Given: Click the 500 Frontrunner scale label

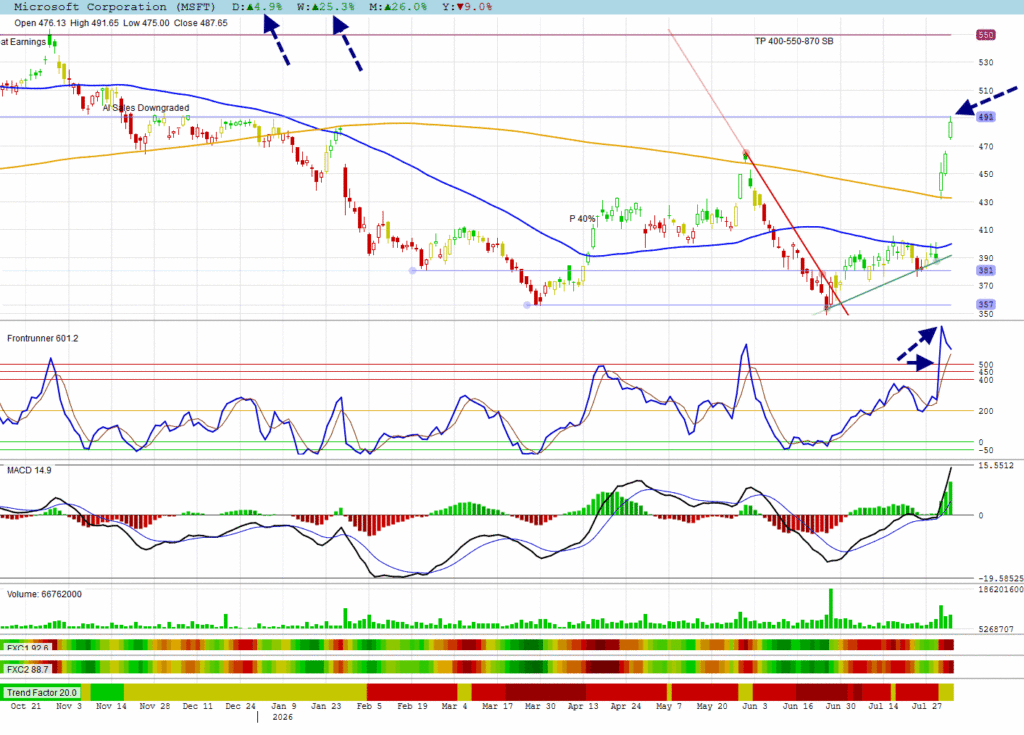Looking at the screenshot, I should [985, 365].
